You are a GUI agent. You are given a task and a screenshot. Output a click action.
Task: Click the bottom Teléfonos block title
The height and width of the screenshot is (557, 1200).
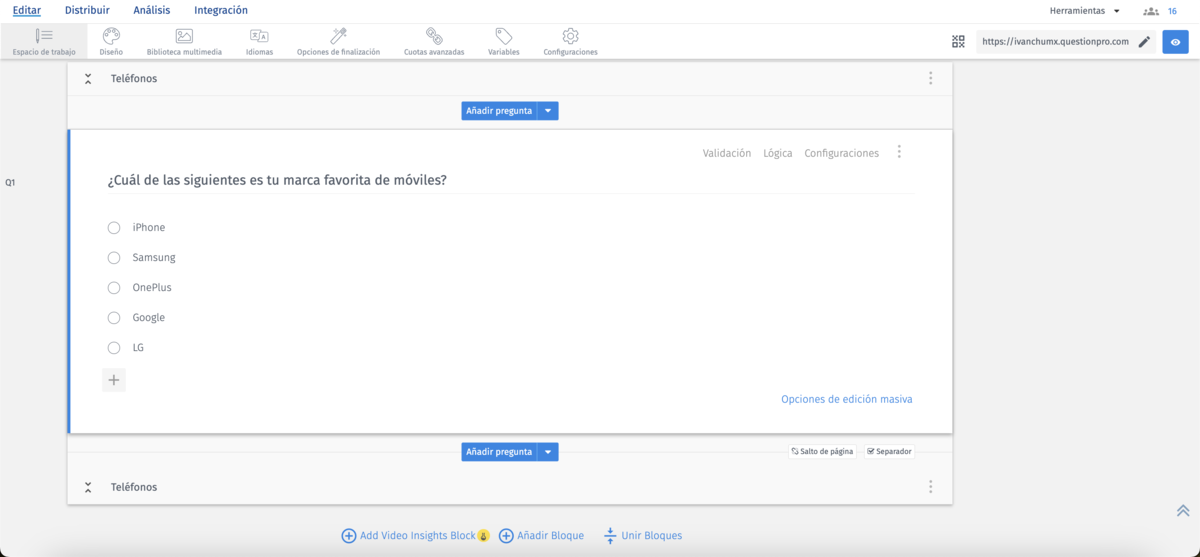[134, 488]
